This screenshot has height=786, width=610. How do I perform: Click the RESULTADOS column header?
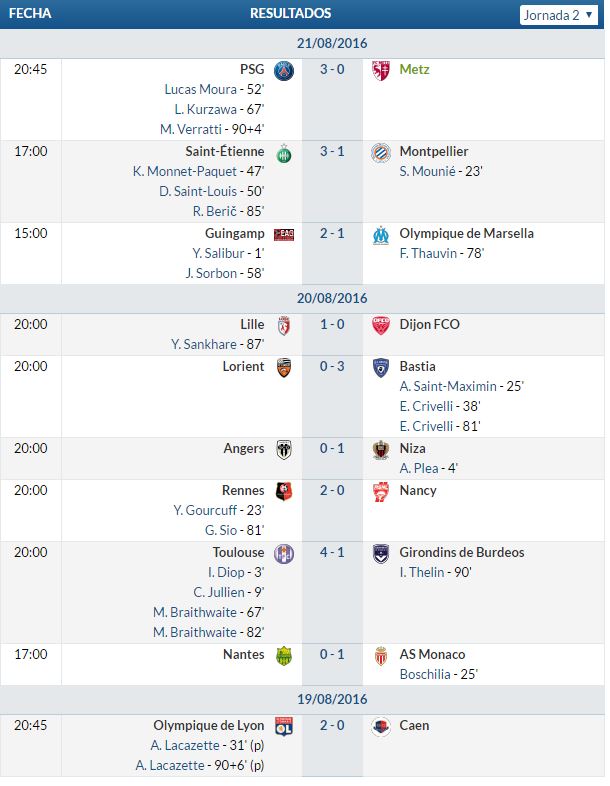[291, 13]
